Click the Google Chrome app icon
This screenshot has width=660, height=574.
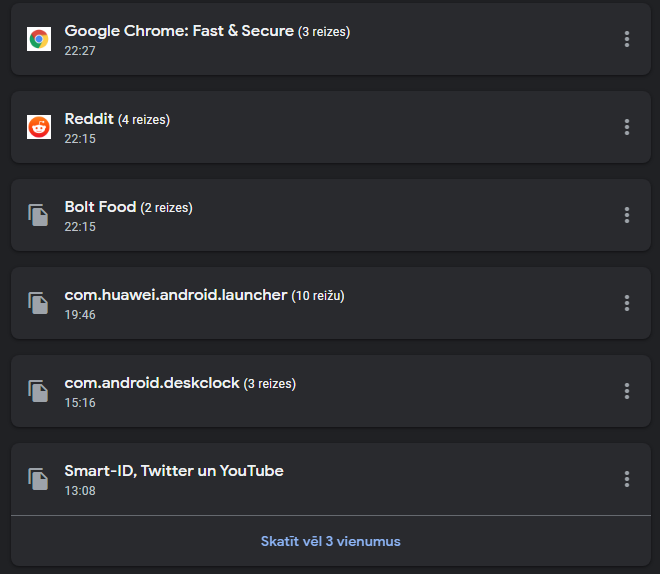(x=39, y=39)
